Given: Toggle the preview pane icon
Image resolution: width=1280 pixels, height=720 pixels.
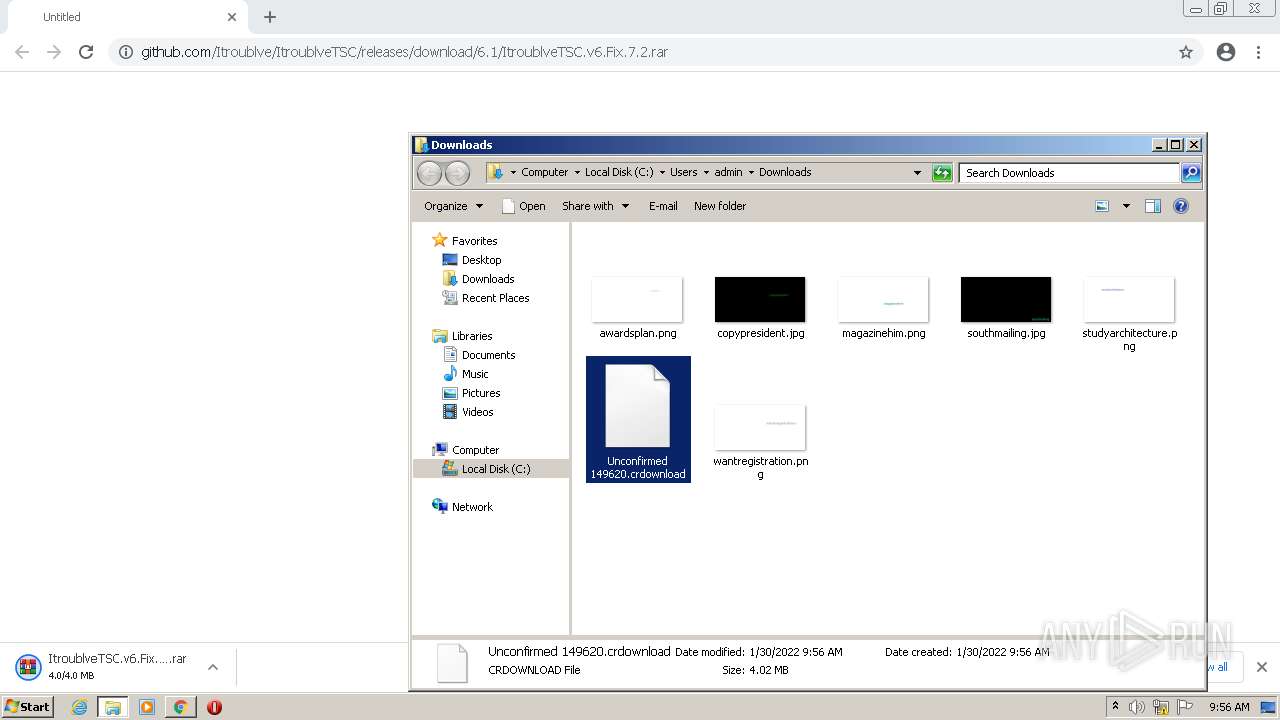Looking at the screenshot, I should tap(1153, 206).
